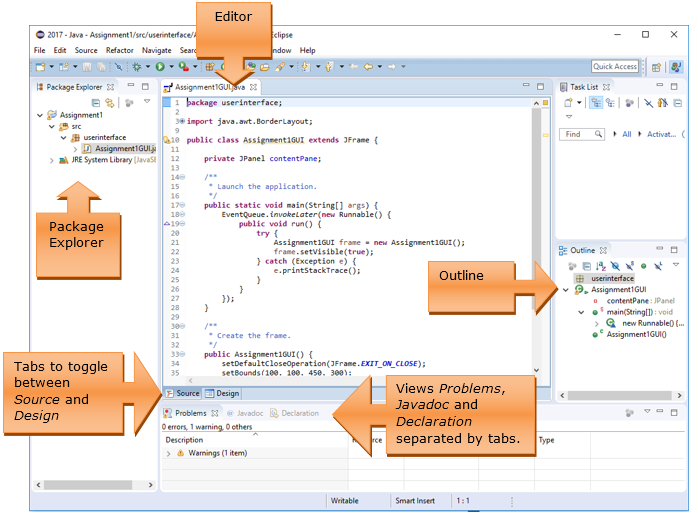The width and height of the screenshot is (698, 516).
Task: Click the Run Last Tool red toolbox icon
Action: 183,67
